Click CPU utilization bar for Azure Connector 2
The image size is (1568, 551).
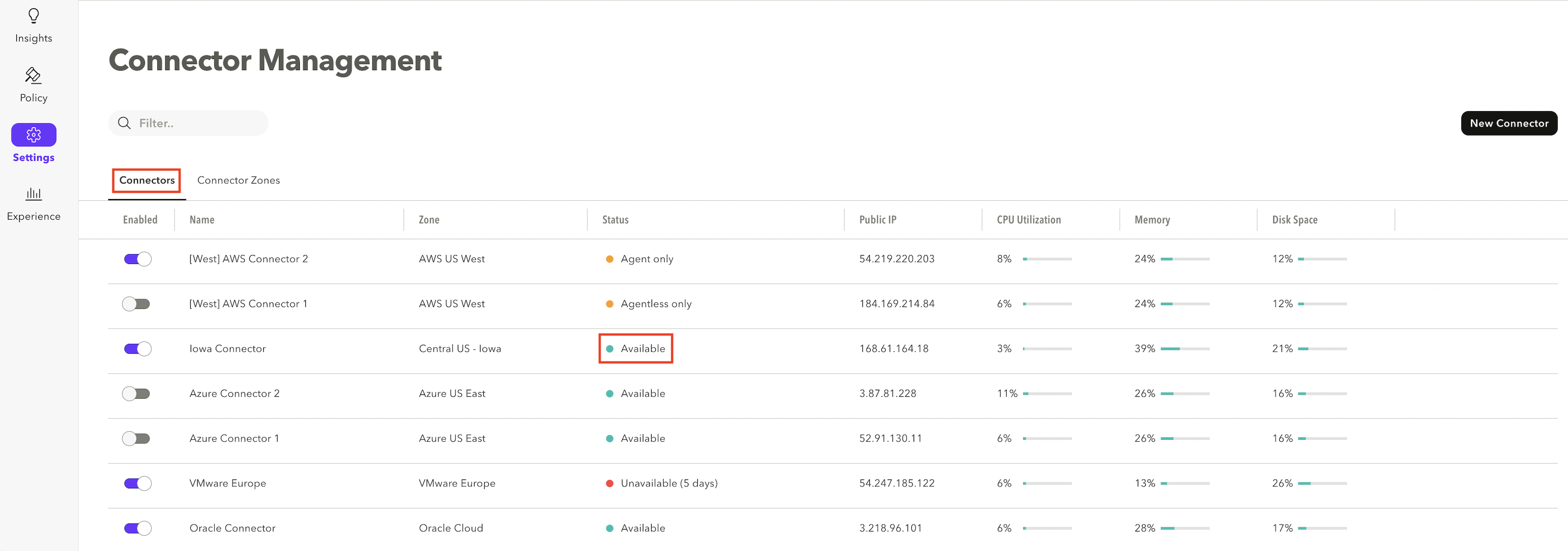[1047, 394]
